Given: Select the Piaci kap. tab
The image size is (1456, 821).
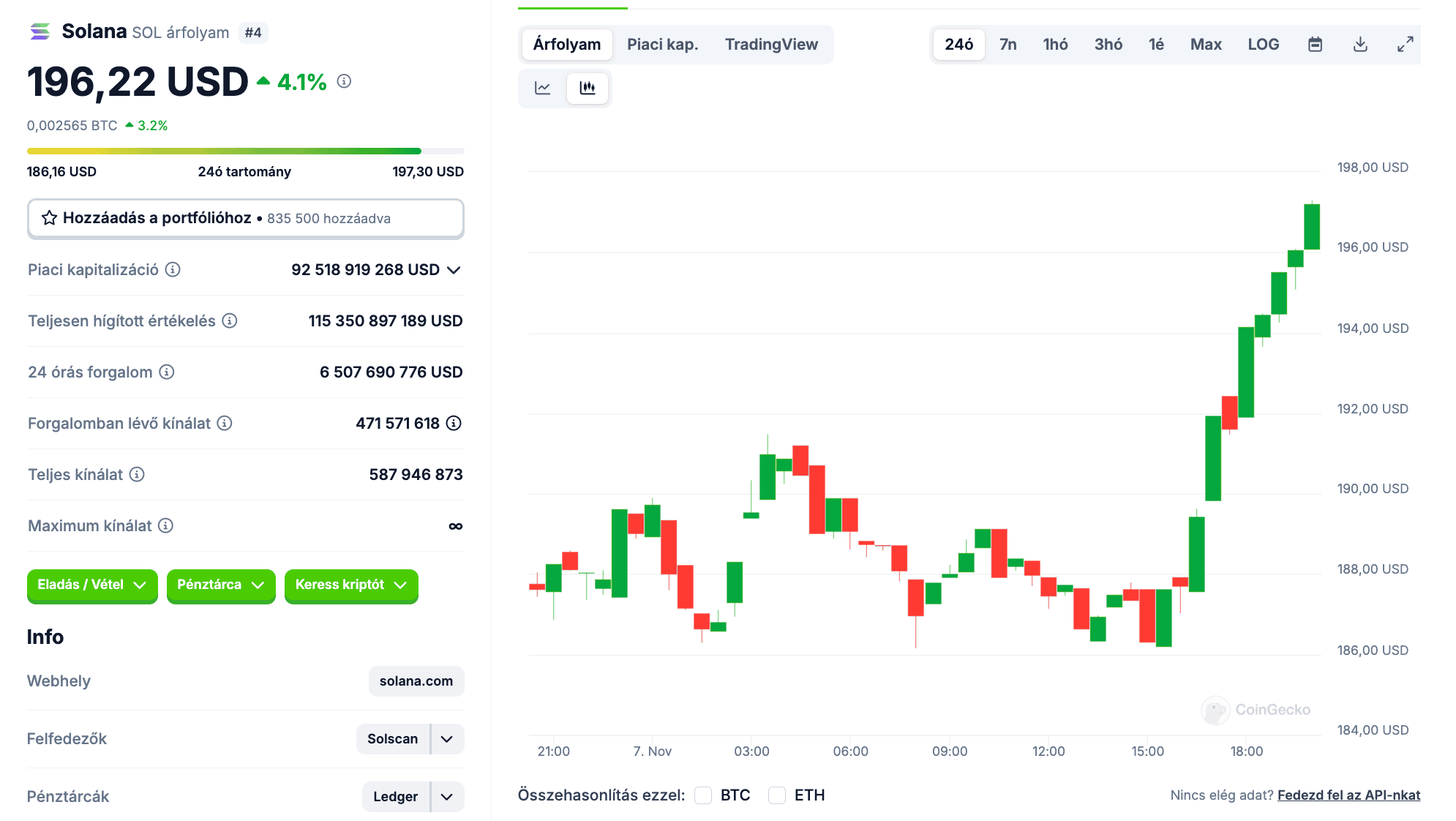Looking at the screenshot, I should pos(663,45).
